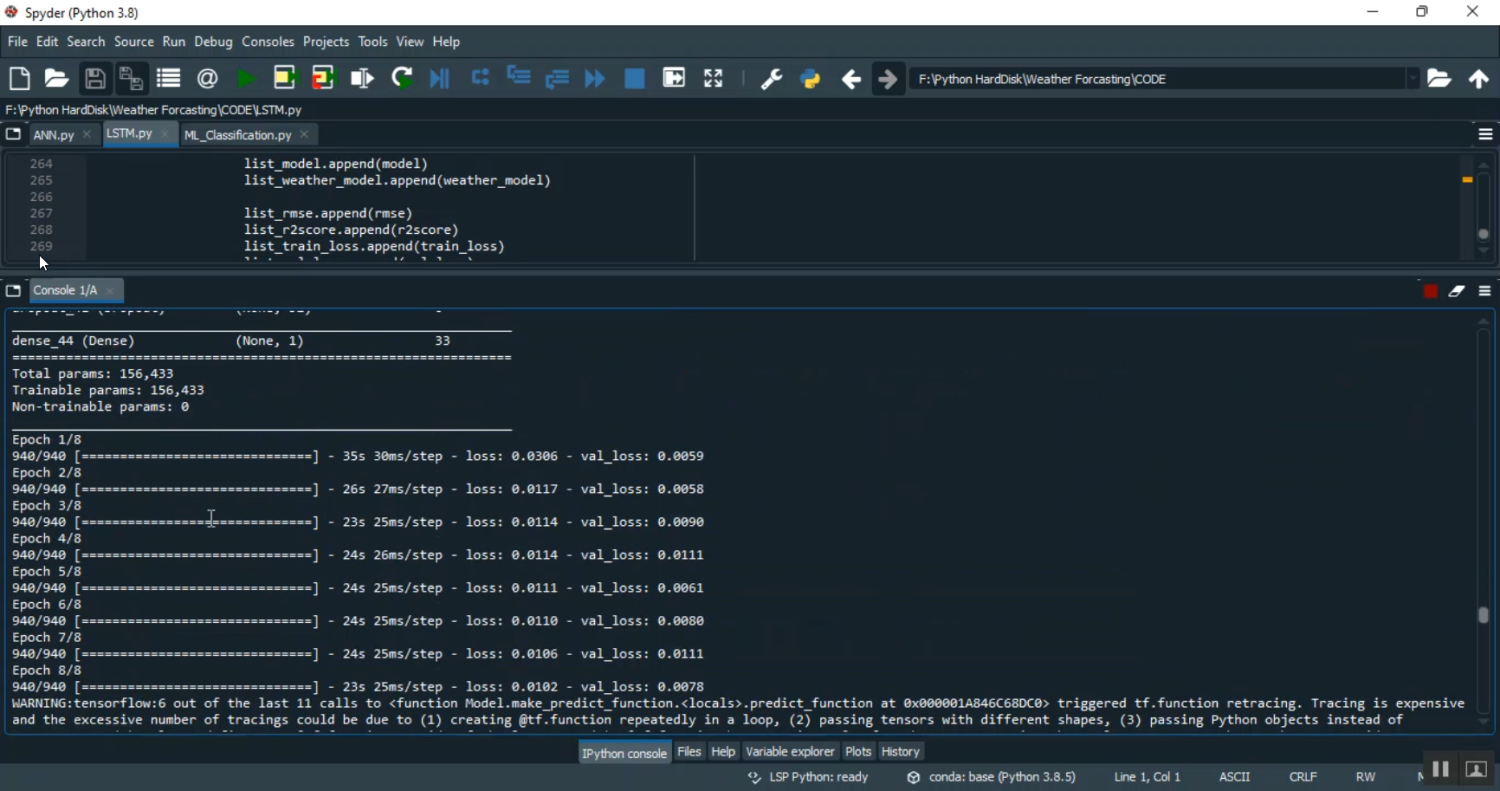The width and height of the screenshot is (1500, 791).
Task: Open the Debug menu
Action: coord(213,42)
